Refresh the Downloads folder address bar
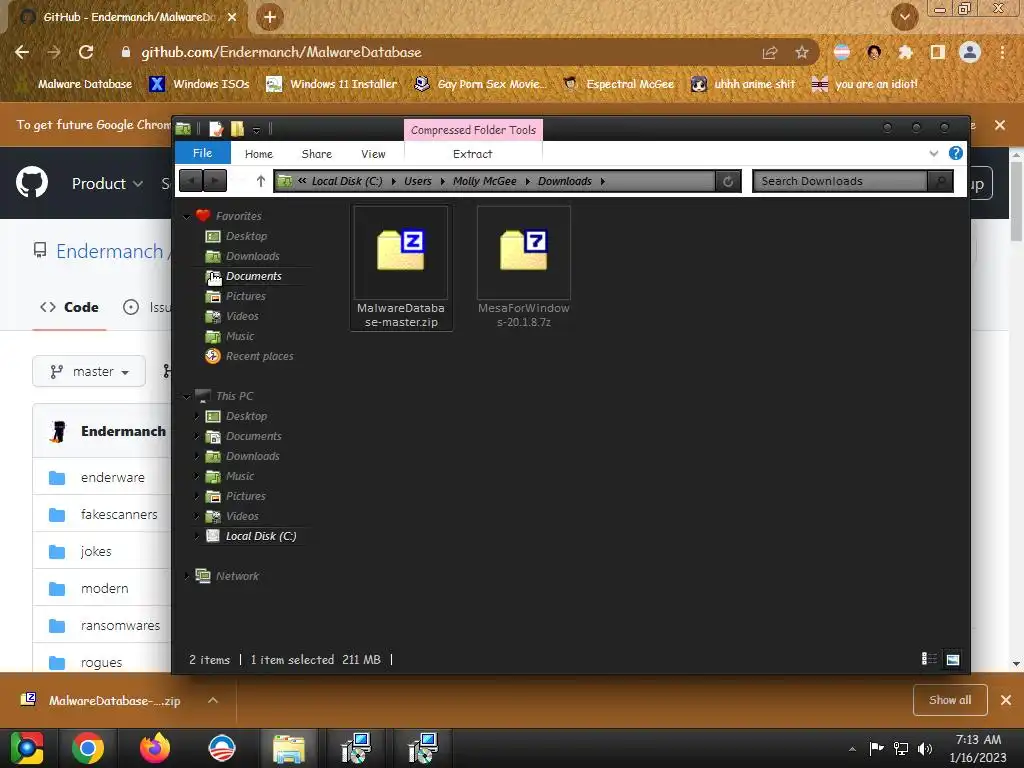The height and width of the screenshot is (768, 1024). (728, 182)
